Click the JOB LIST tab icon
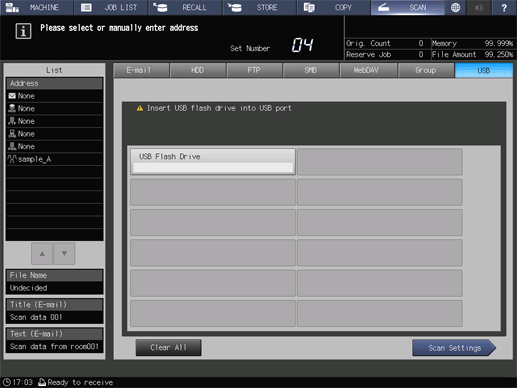 86,7
